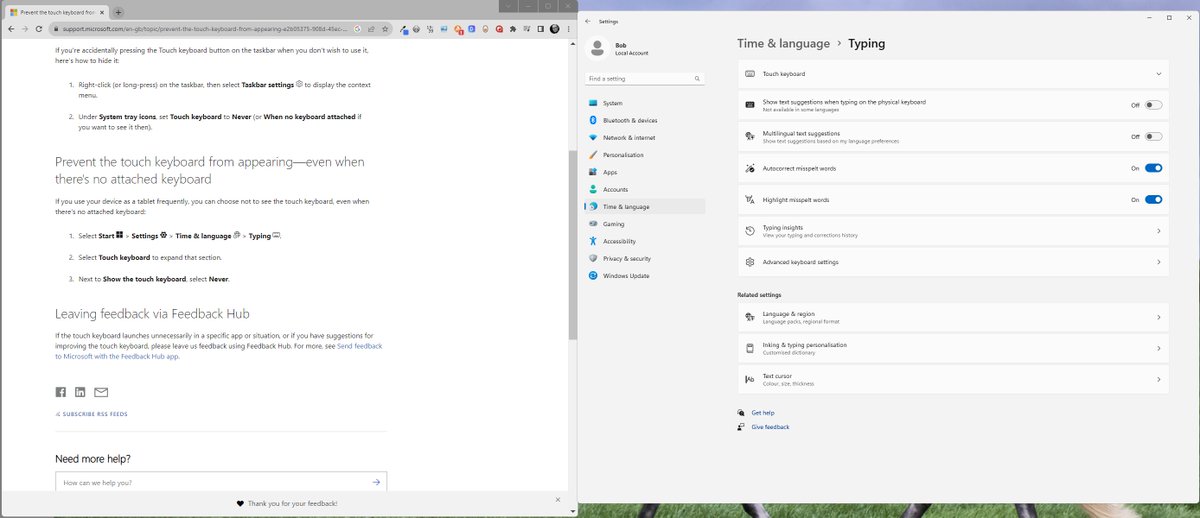The width and height of the screenshot is (1200, 518).
Task: Go back in the Chrome browser
Action: [10, 29]
